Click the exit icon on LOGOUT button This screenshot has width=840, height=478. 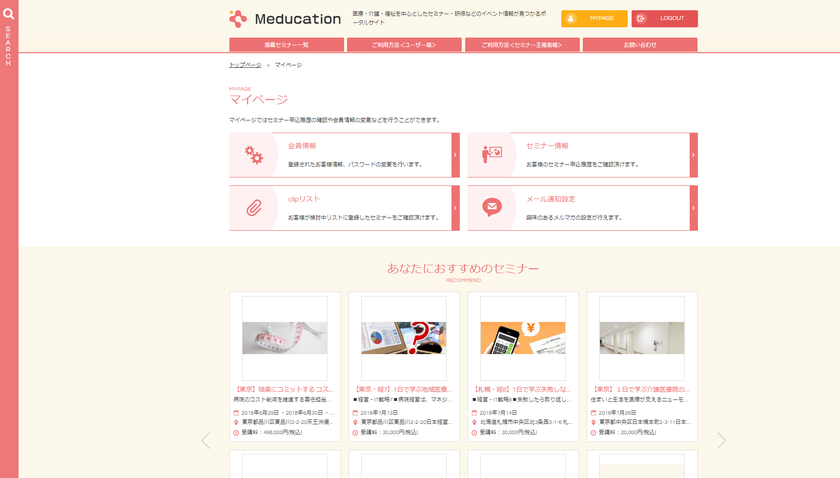coord(640,19)
